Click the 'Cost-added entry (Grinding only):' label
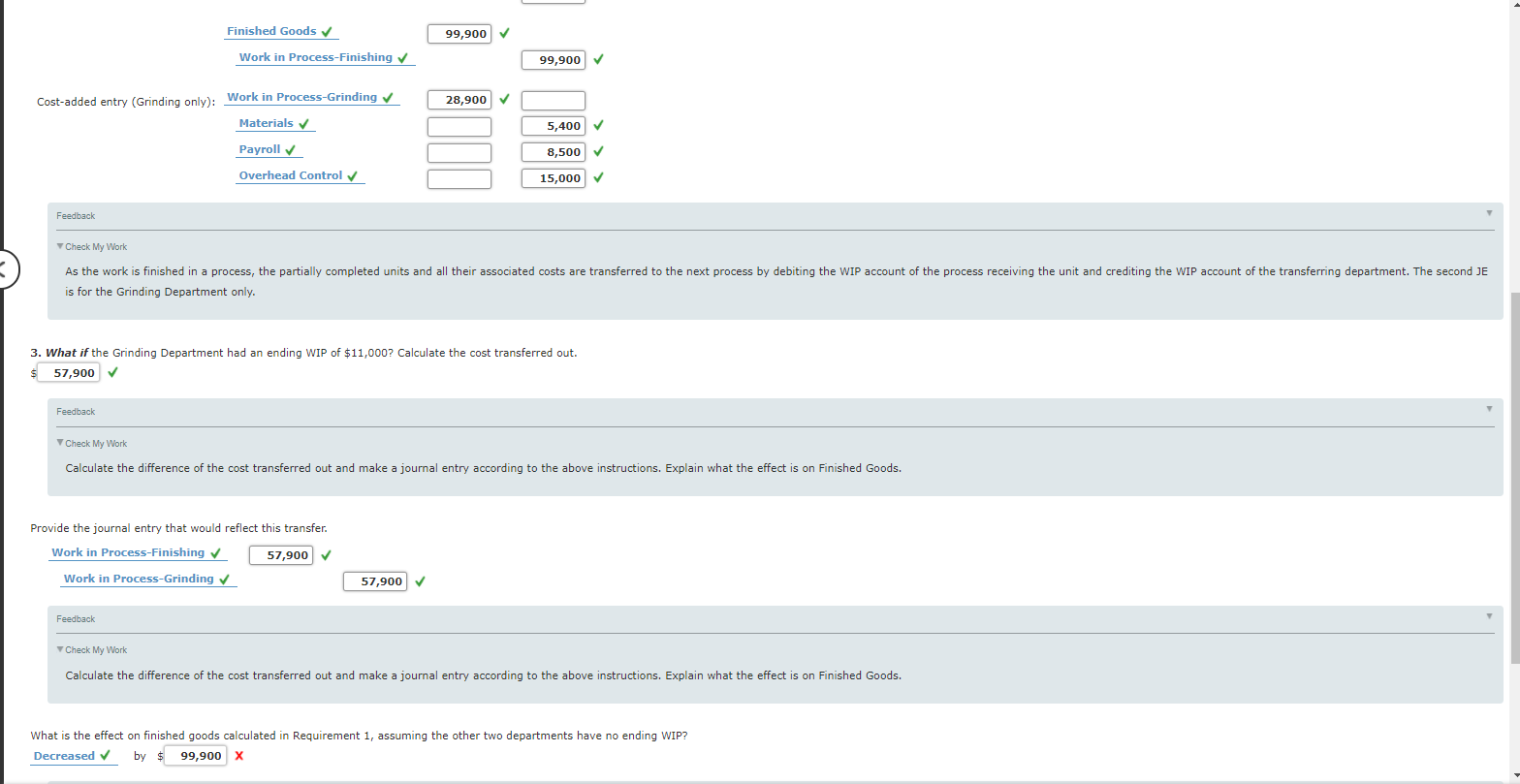This screenshot has width=1520, height=784. pos(126,102)
